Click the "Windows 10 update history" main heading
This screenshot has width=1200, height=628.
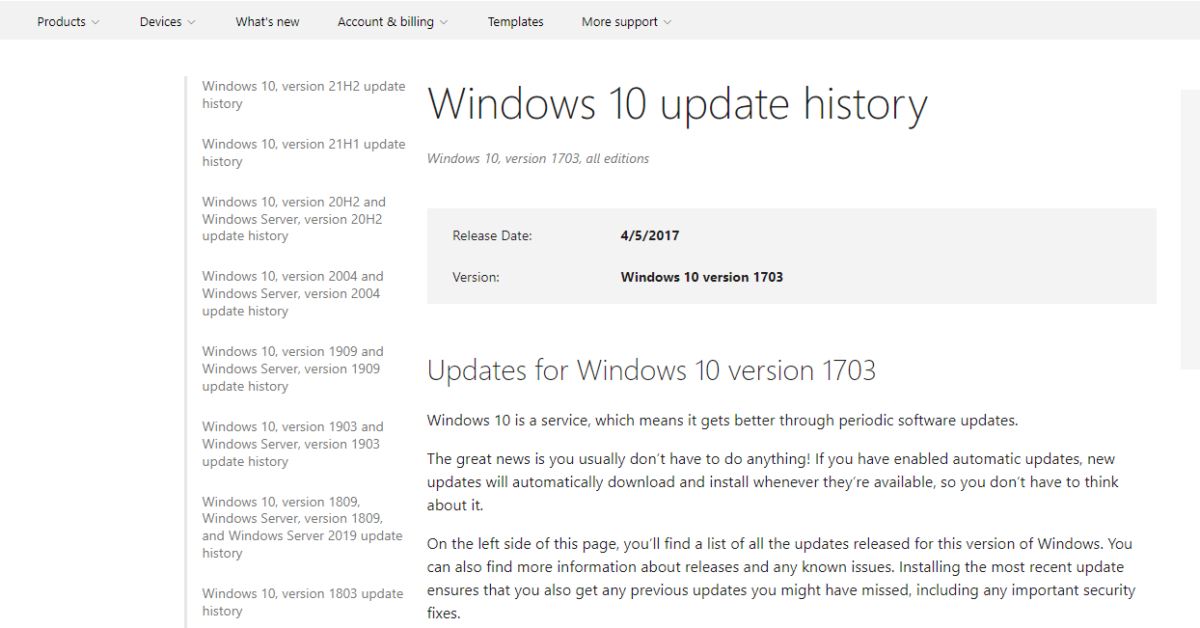[677, 105]
